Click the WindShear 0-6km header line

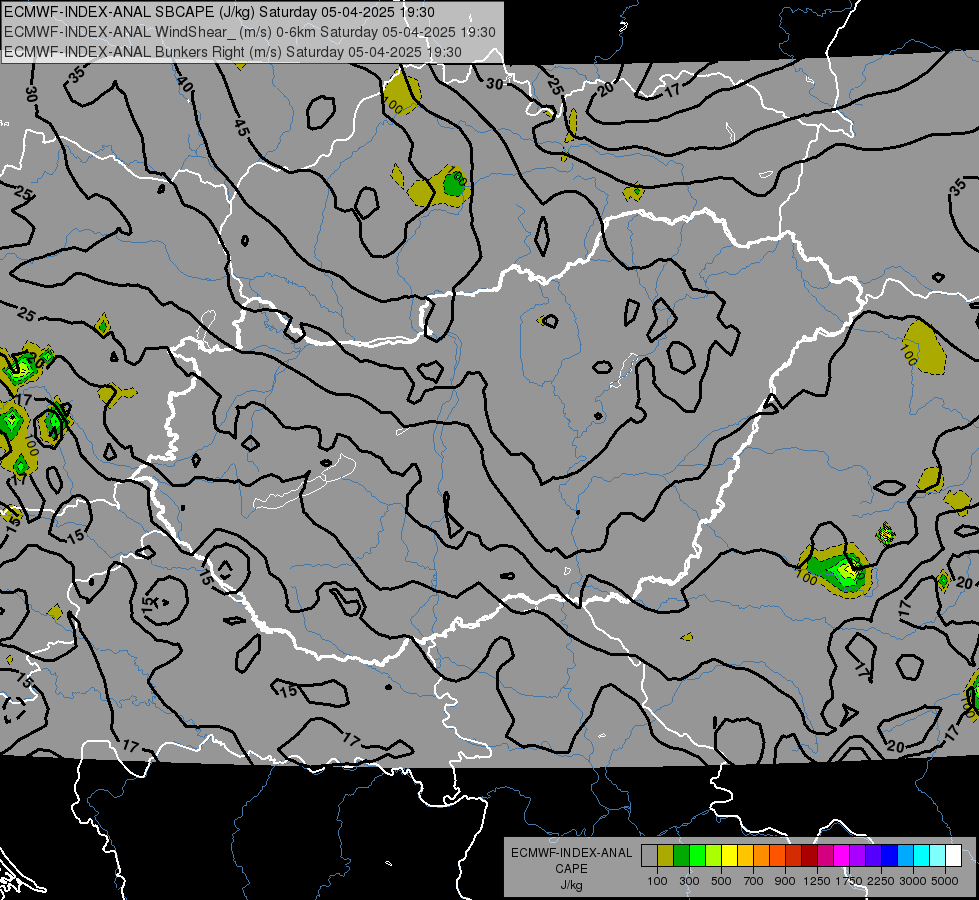click(250, 32)
